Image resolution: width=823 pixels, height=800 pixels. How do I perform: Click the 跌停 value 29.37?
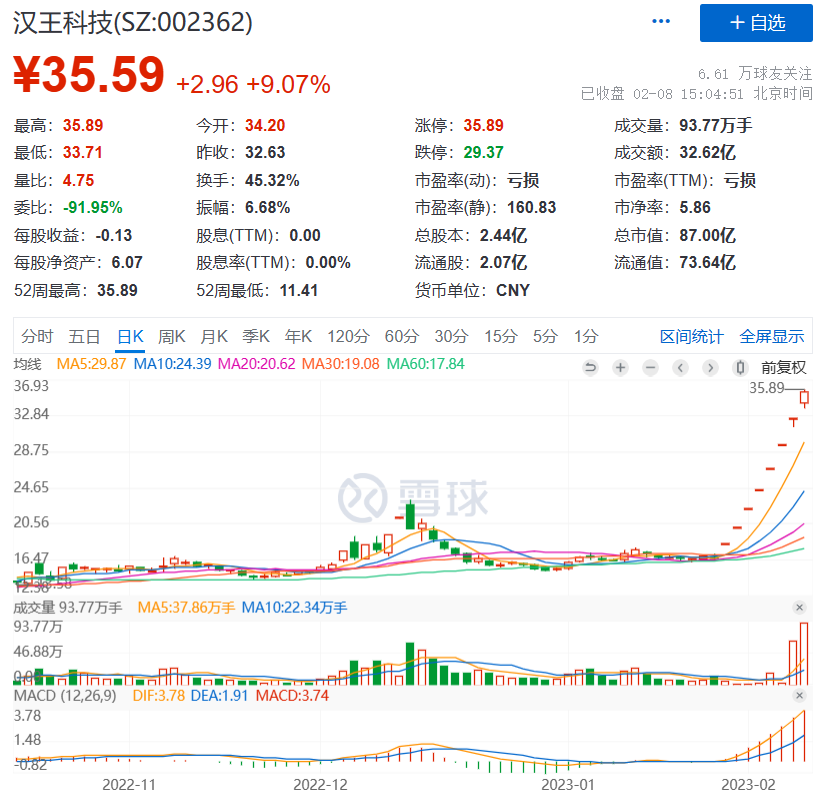483,153
